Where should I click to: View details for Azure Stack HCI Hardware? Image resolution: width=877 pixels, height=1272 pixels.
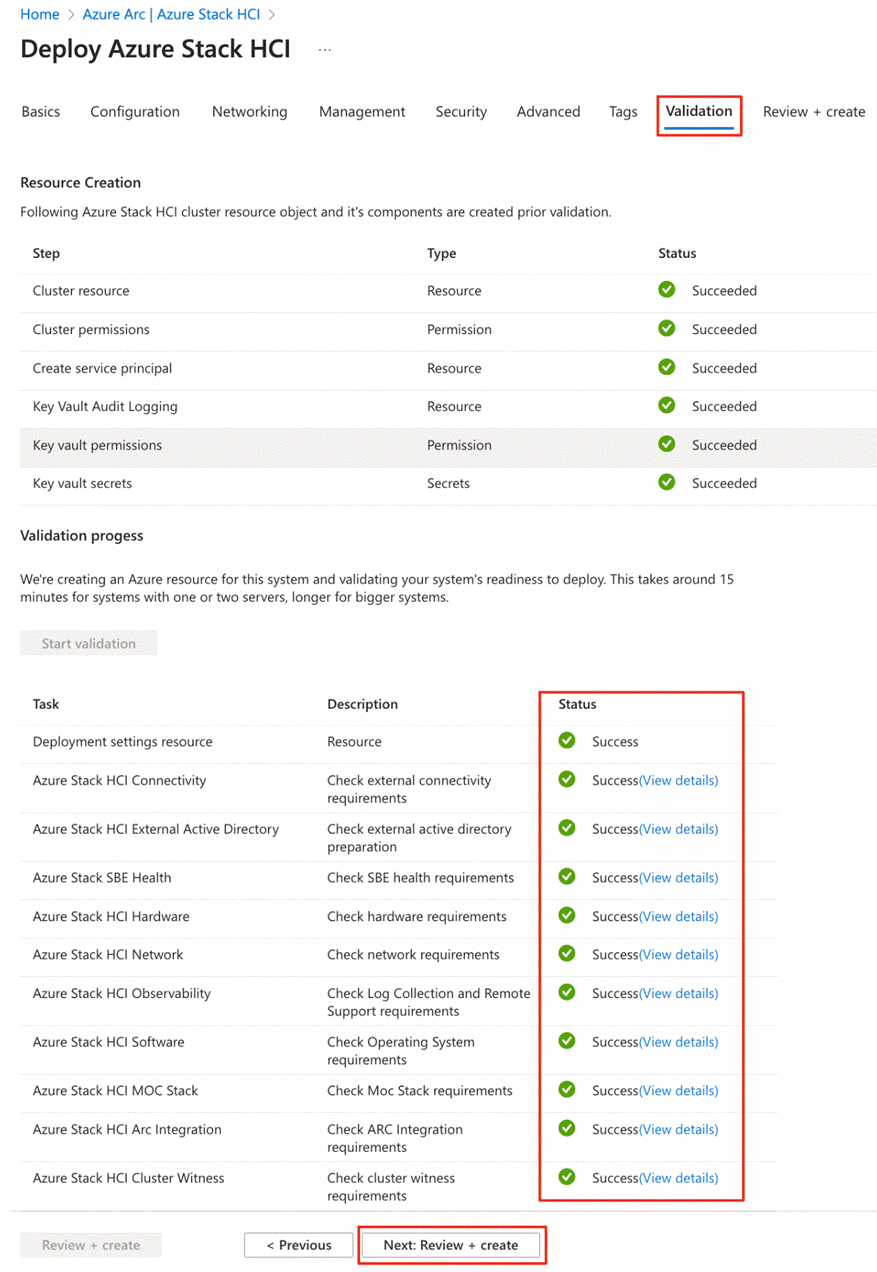(x=679, y=916)
